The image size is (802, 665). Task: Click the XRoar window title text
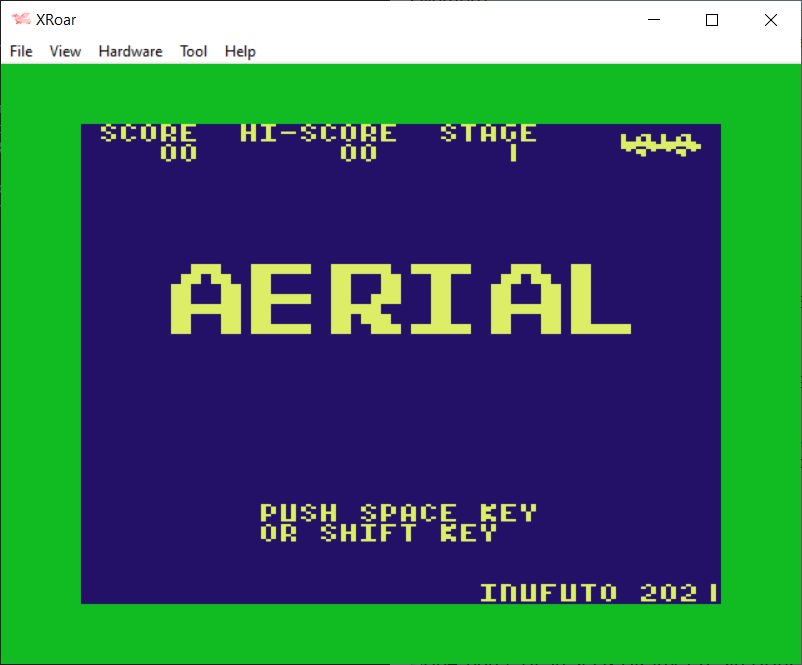(57, 20)
